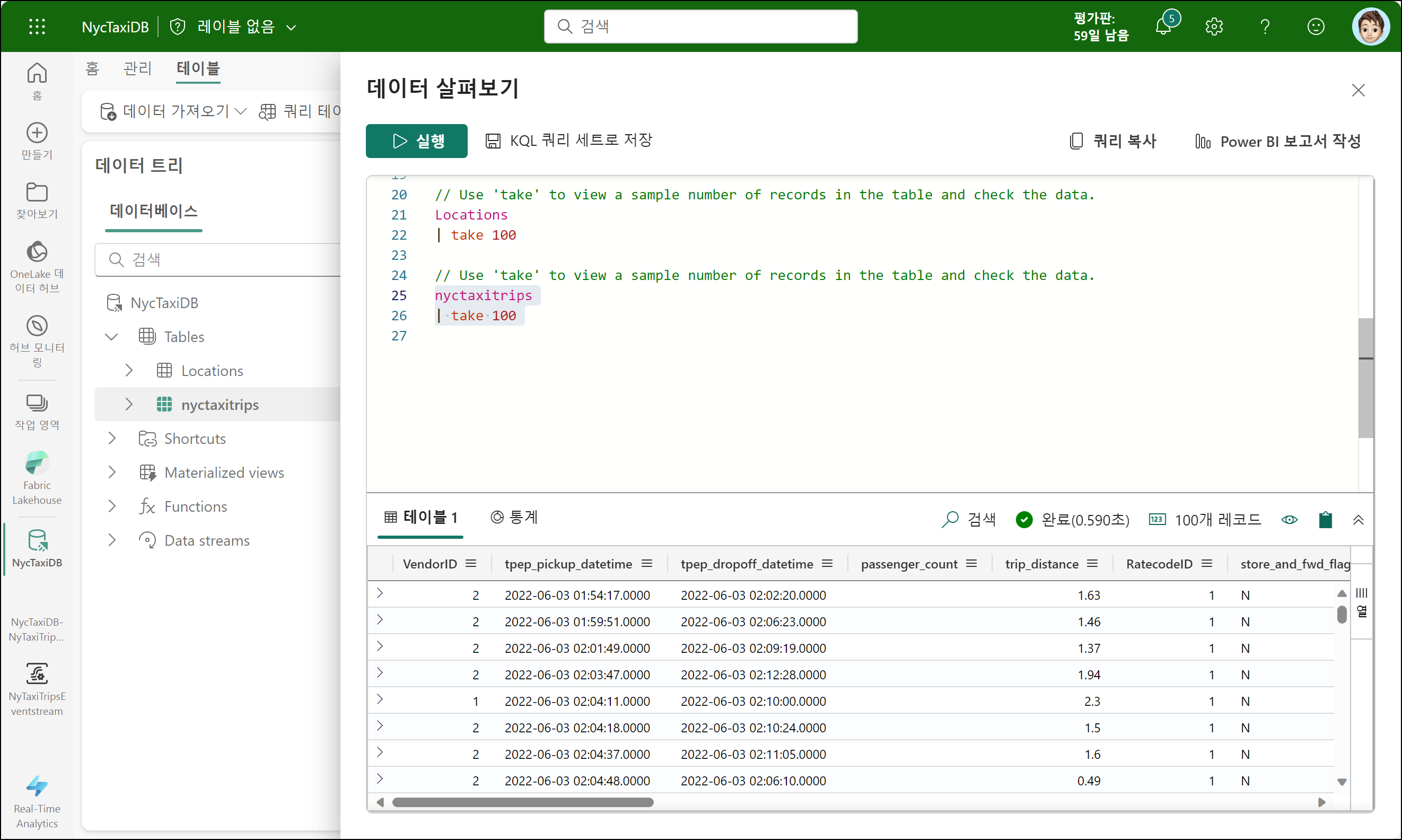The width and height of the screenshot is (1402, 840).
Task: Collapse the Tables tree node
Action: click(111, 337)
